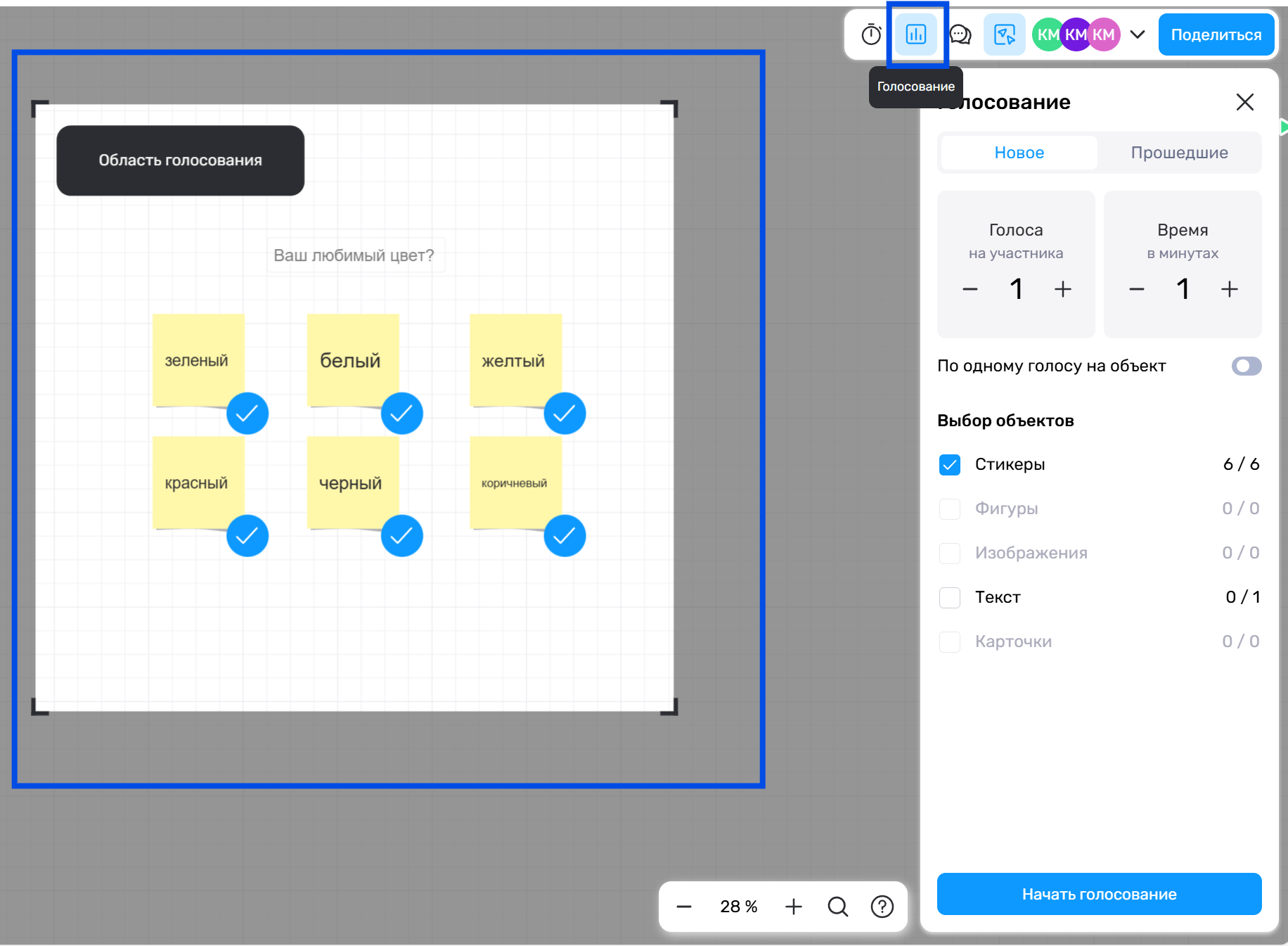
Task: Check the Текст checkbox
Action: click(x=950, y=598)
